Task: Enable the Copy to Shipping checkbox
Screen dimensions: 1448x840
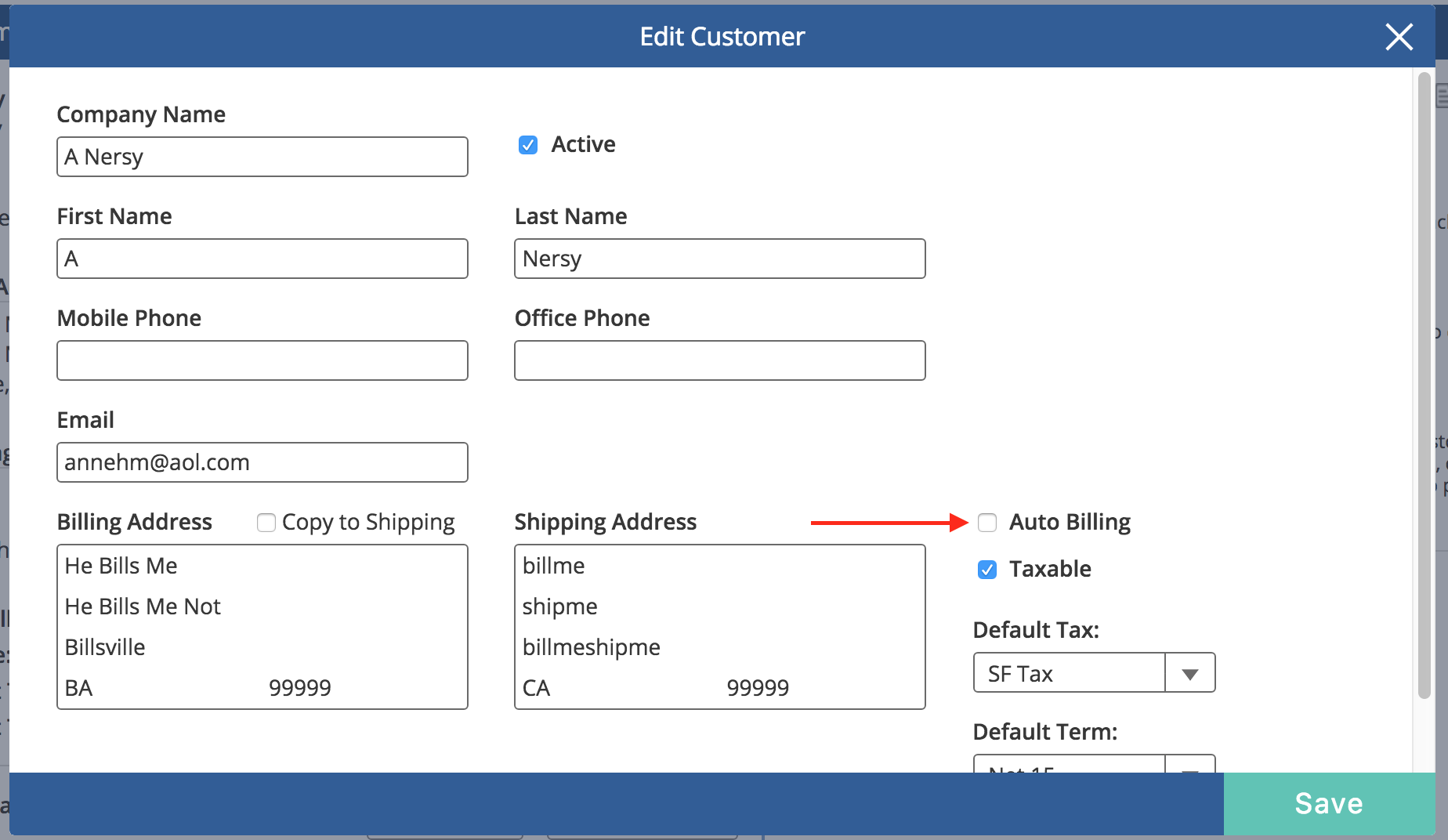Action: pyautogui.click(x=266, y=523)
